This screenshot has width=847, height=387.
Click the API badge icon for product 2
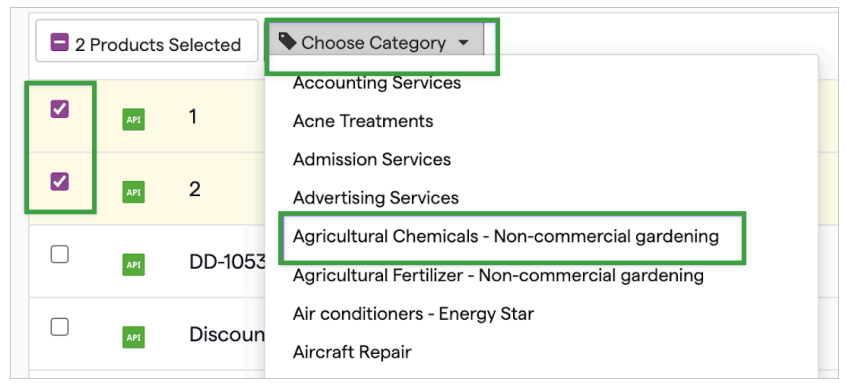click(x=133, y=192)
